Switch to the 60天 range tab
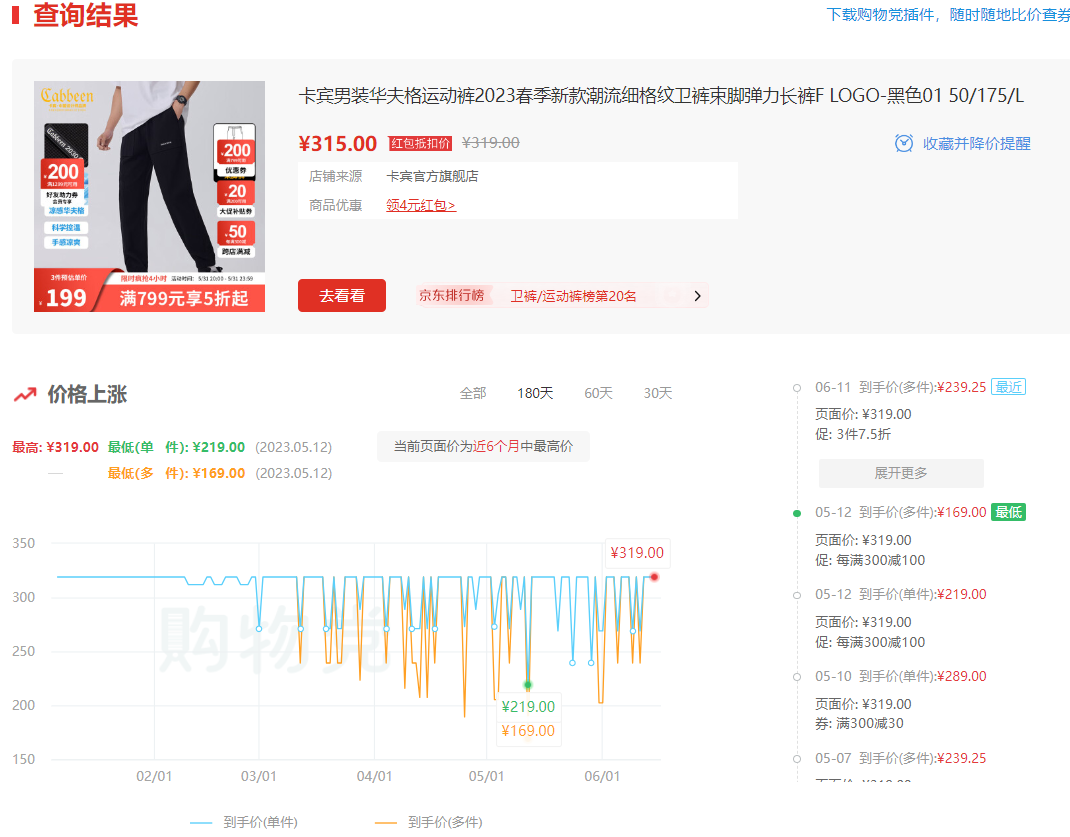This screenshot has height=837, width=1070. pyautogui.click(x=598, y=393)
